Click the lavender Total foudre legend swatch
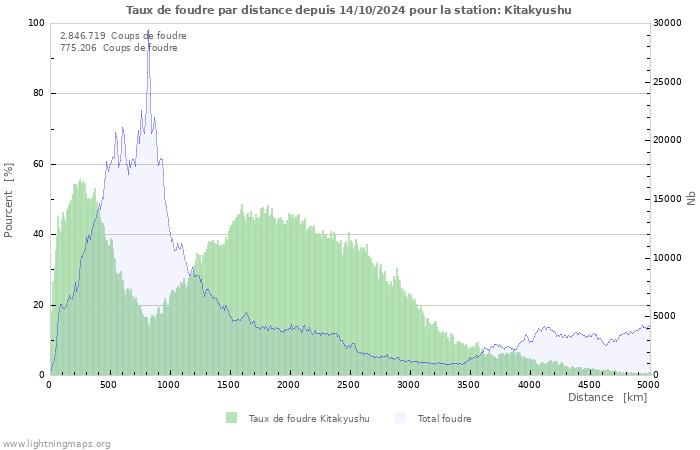 (x=401, y=418)
